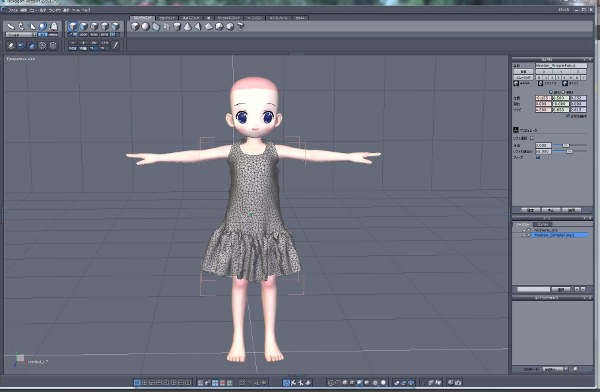Click the small icon beside the bottom-right dropdowns
This screenshot has height=392, width=600.
575,369
